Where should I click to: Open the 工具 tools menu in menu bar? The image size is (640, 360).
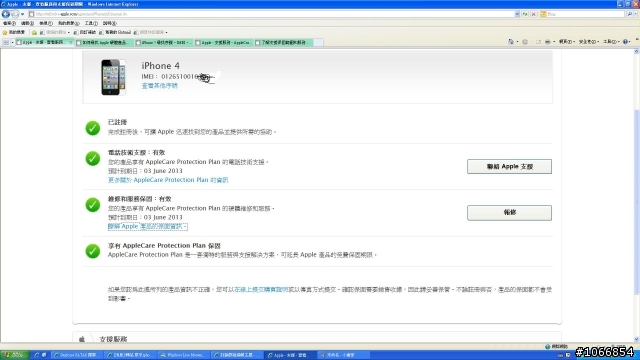coord(91,23)
